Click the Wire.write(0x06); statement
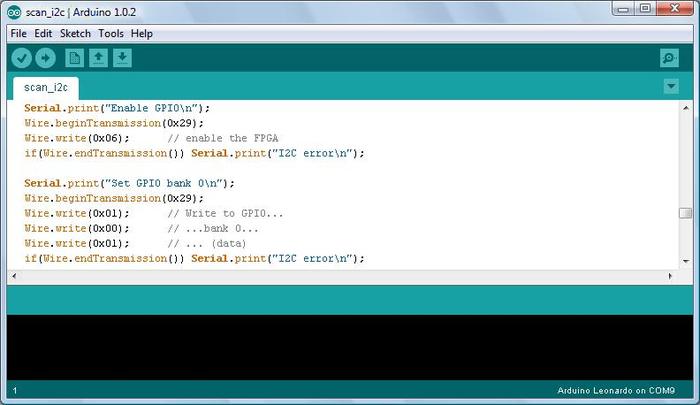This screenshot has width=700, height=405. click(x=77, y=138)
